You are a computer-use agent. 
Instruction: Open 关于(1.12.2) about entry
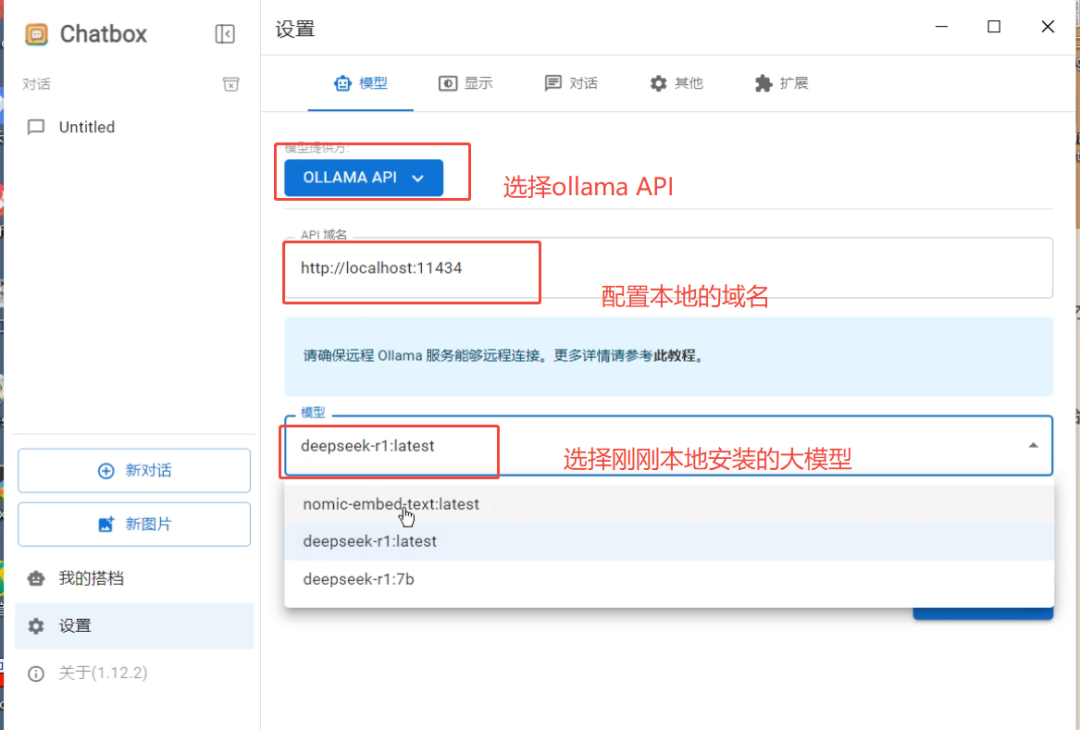[134, 673]
